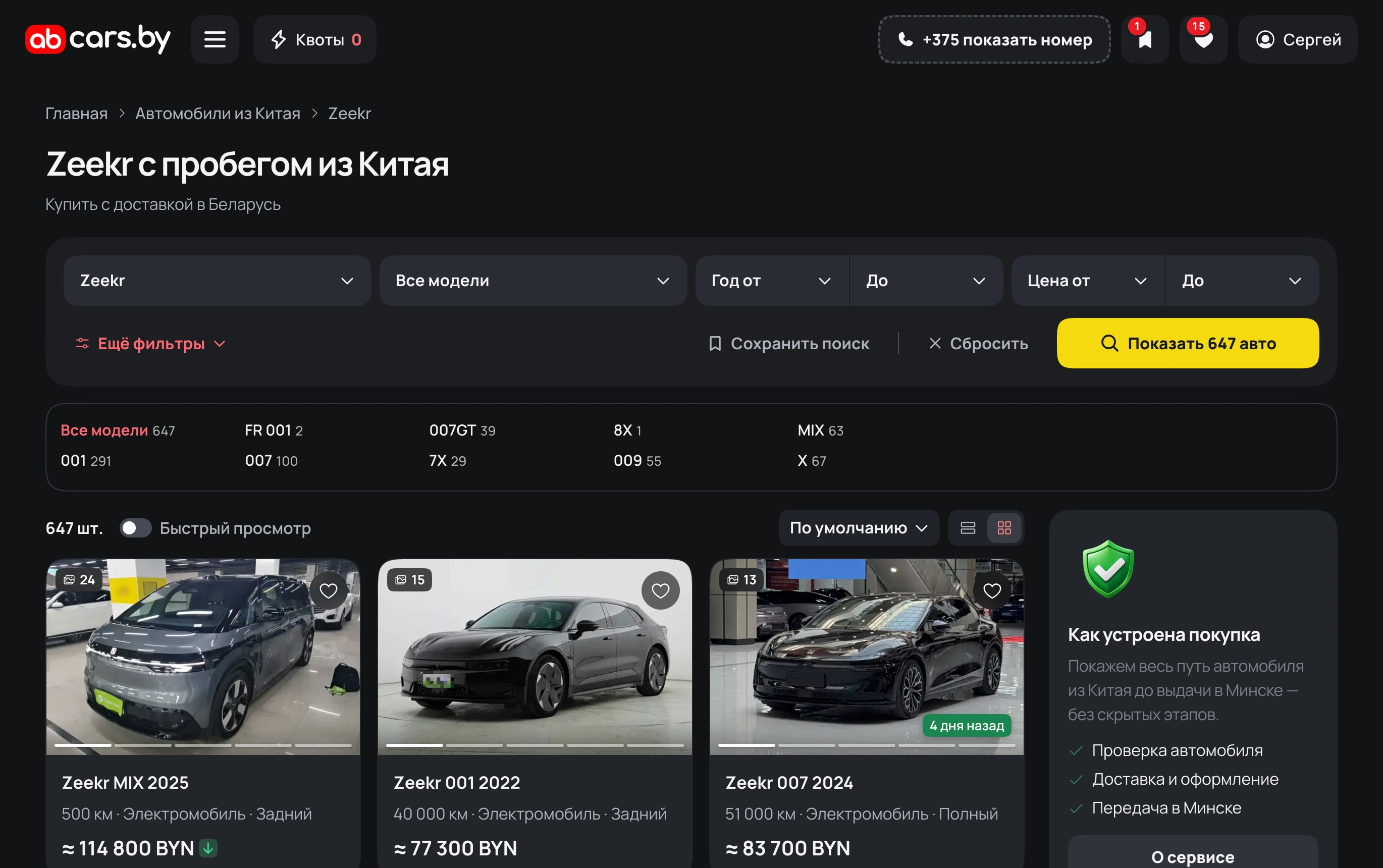
Task: Select model 7X filter
Action: coord(447,460)
